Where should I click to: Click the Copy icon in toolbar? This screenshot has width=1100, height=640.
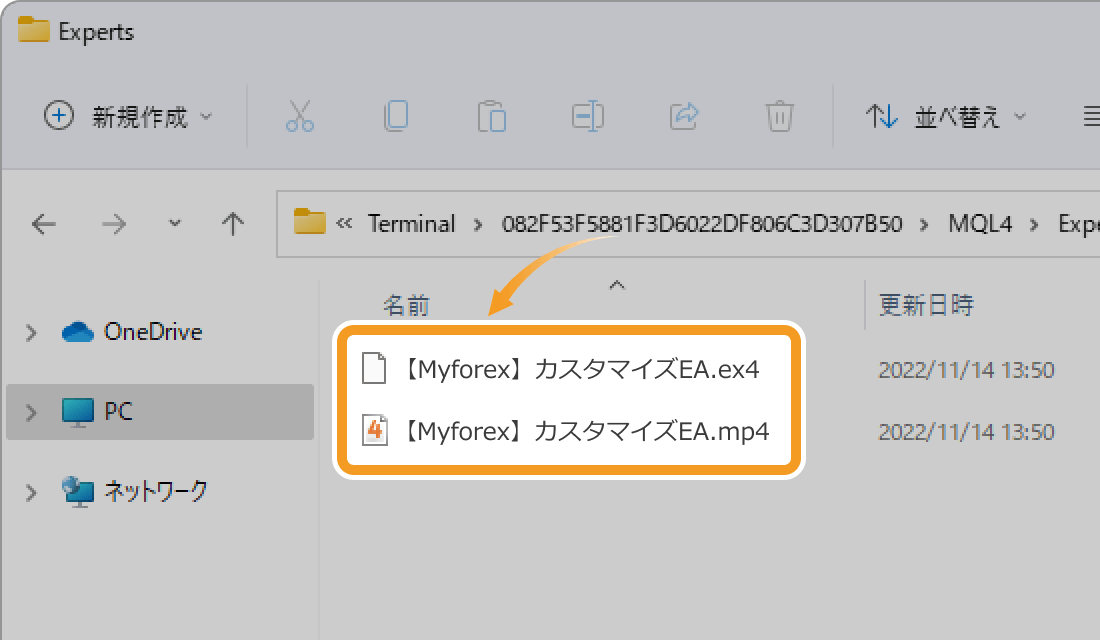[396, 116]
